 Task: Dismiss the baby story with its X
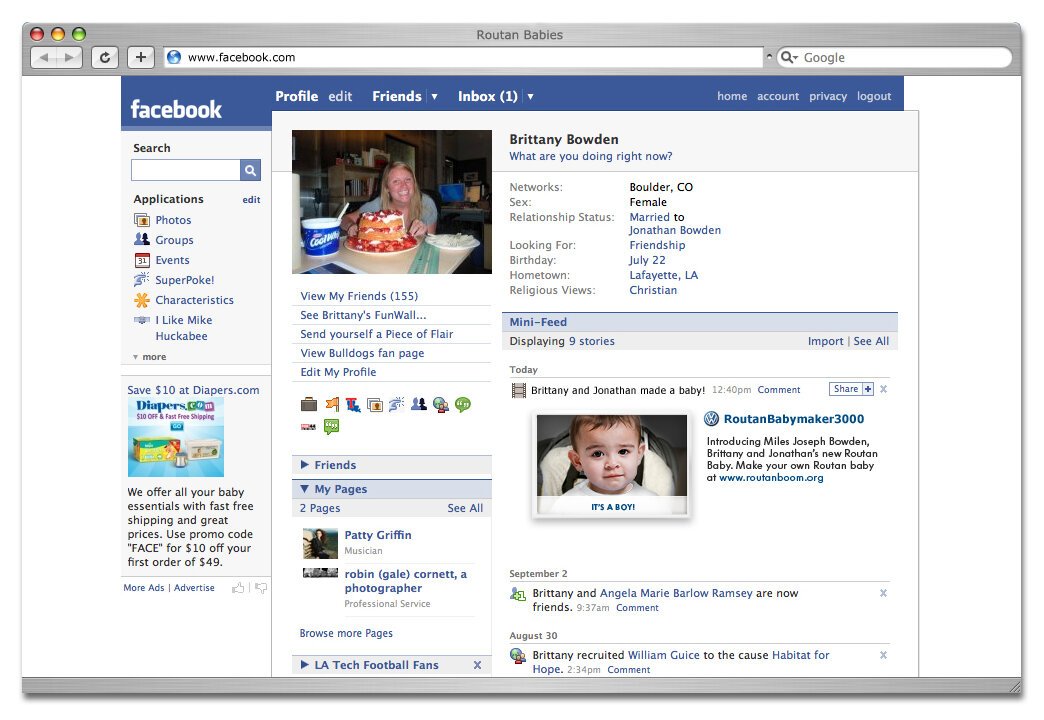point(884,389)
